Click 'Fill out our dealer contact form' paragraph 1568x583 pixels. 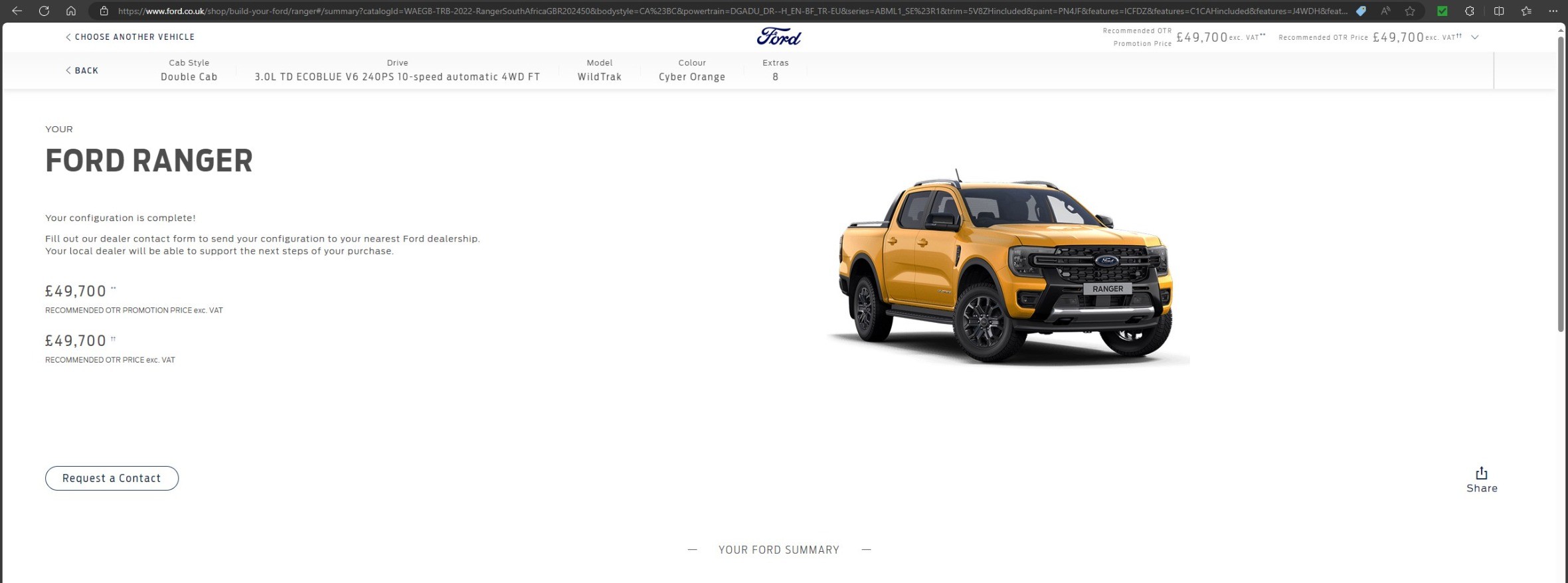[262, 245]
